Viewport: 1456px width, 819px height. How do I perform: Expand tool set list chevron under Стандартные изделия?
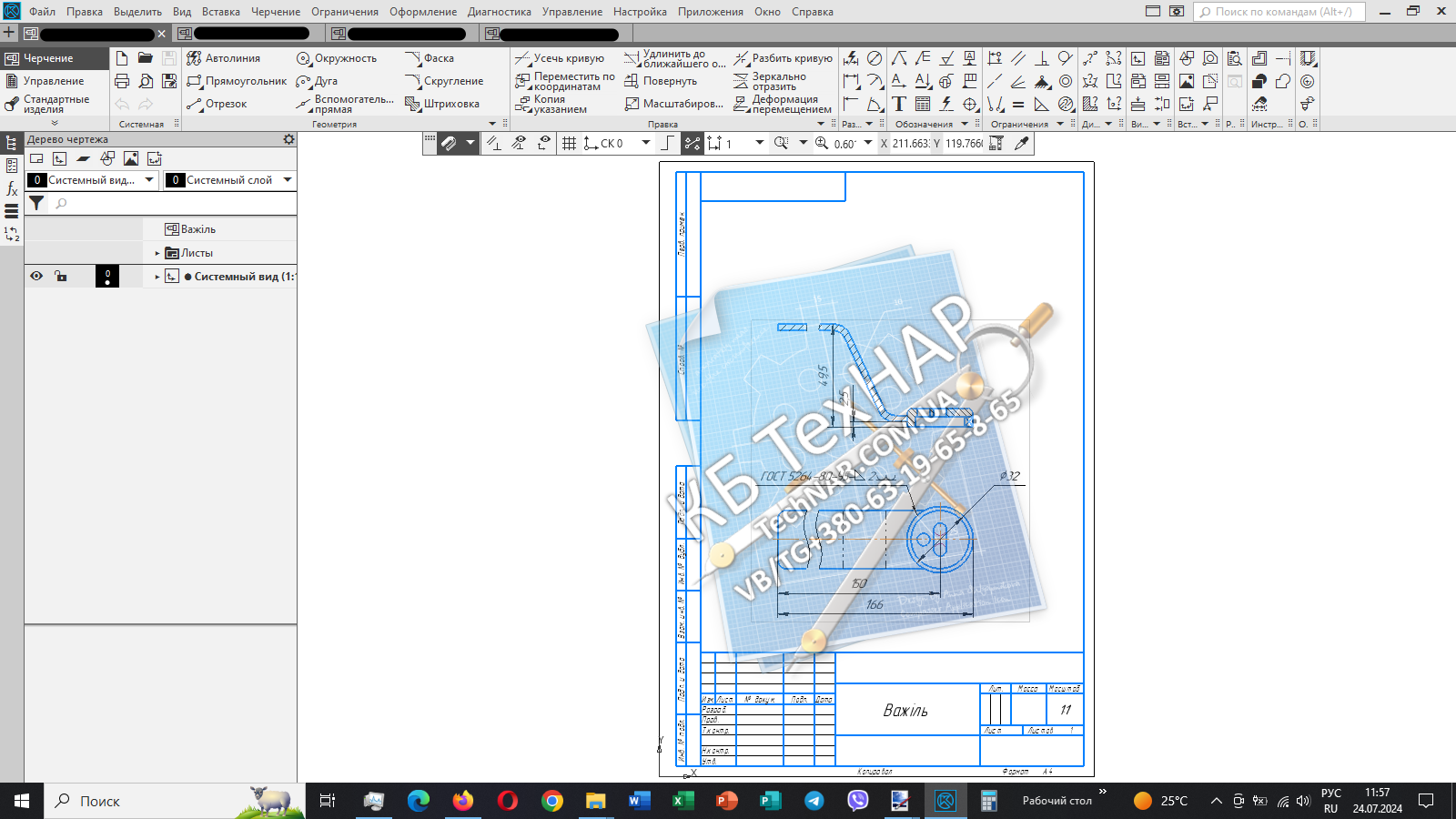pos(55,123)
